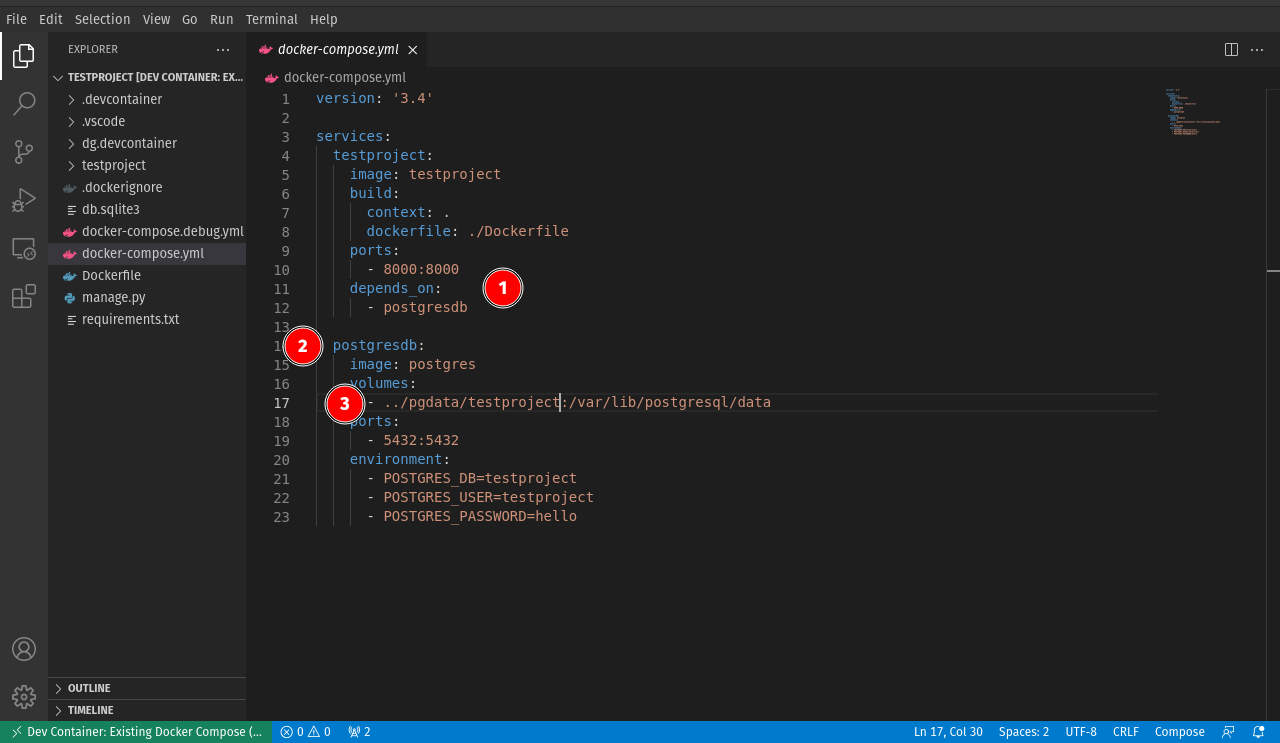
Task: Open Explorer's more actions ellipsis
Action: [223, 49]
